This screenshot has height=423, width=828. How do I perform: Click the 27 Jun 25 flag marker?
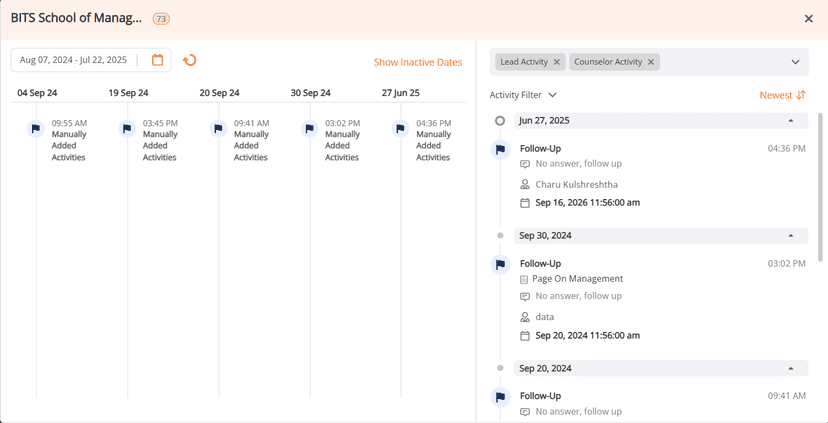click(400, 128)
